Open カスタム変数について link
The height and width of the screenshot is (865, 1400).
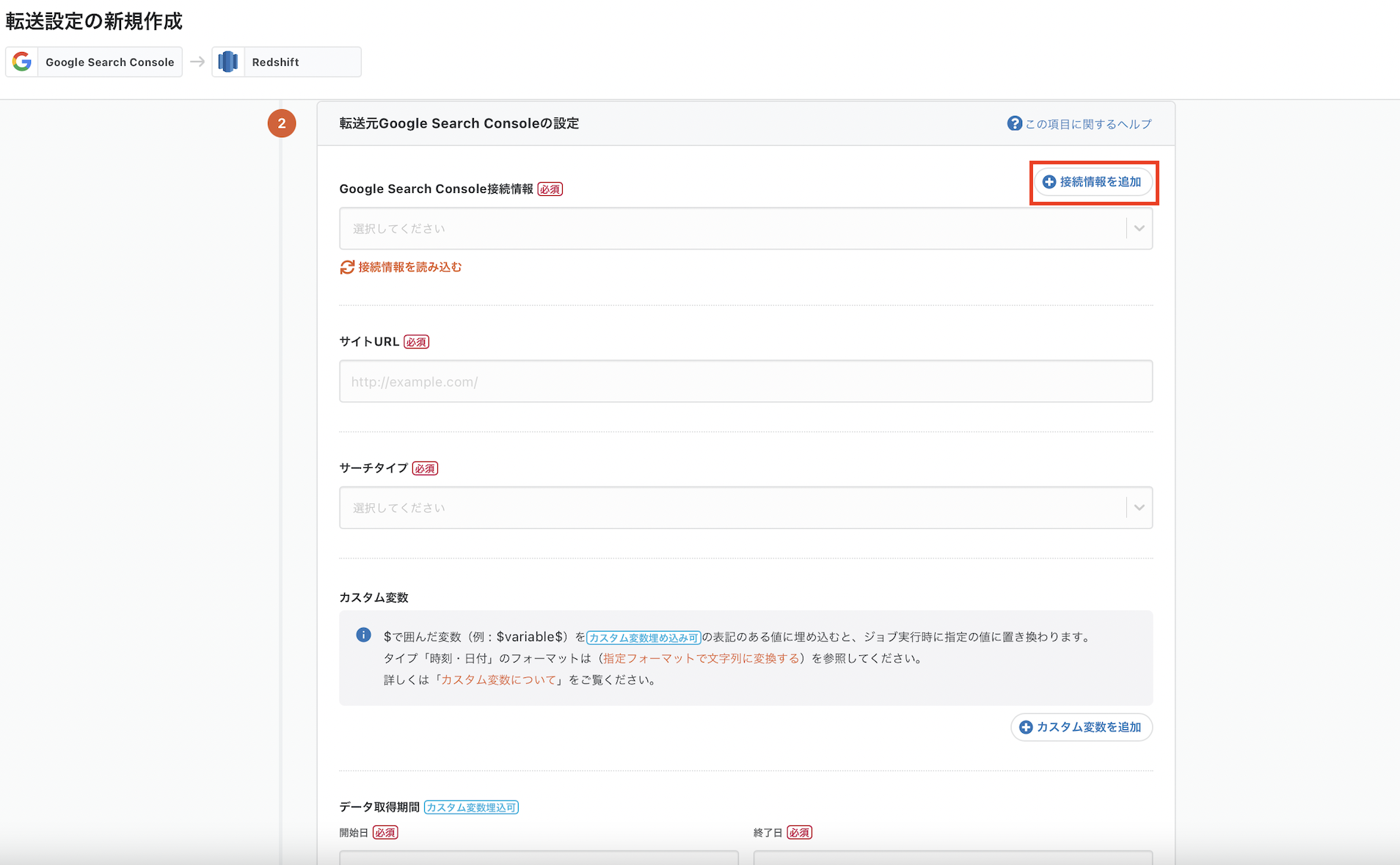499,680
